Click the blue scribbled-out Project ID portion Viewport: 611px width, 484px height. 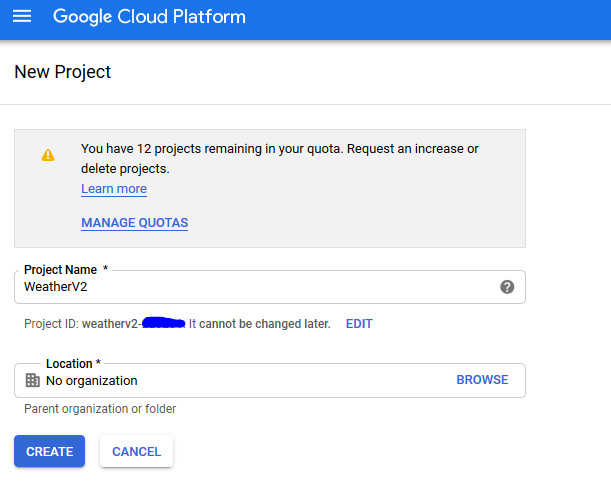click(163, 323)
